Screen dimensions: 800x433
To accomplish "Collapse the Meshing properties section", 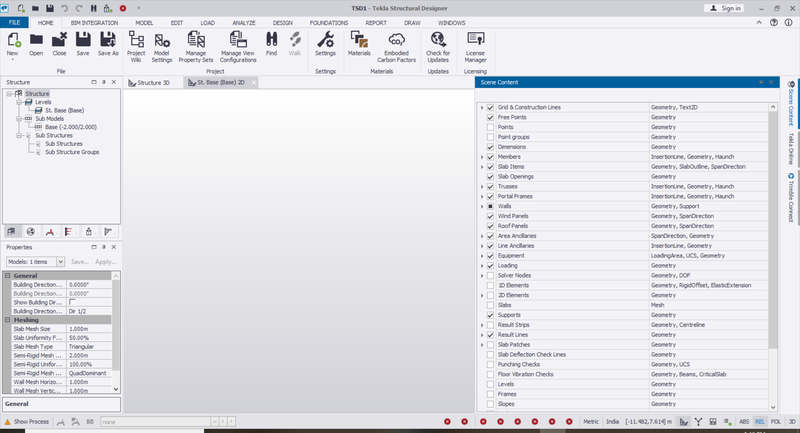I will (x=8, y=320).
